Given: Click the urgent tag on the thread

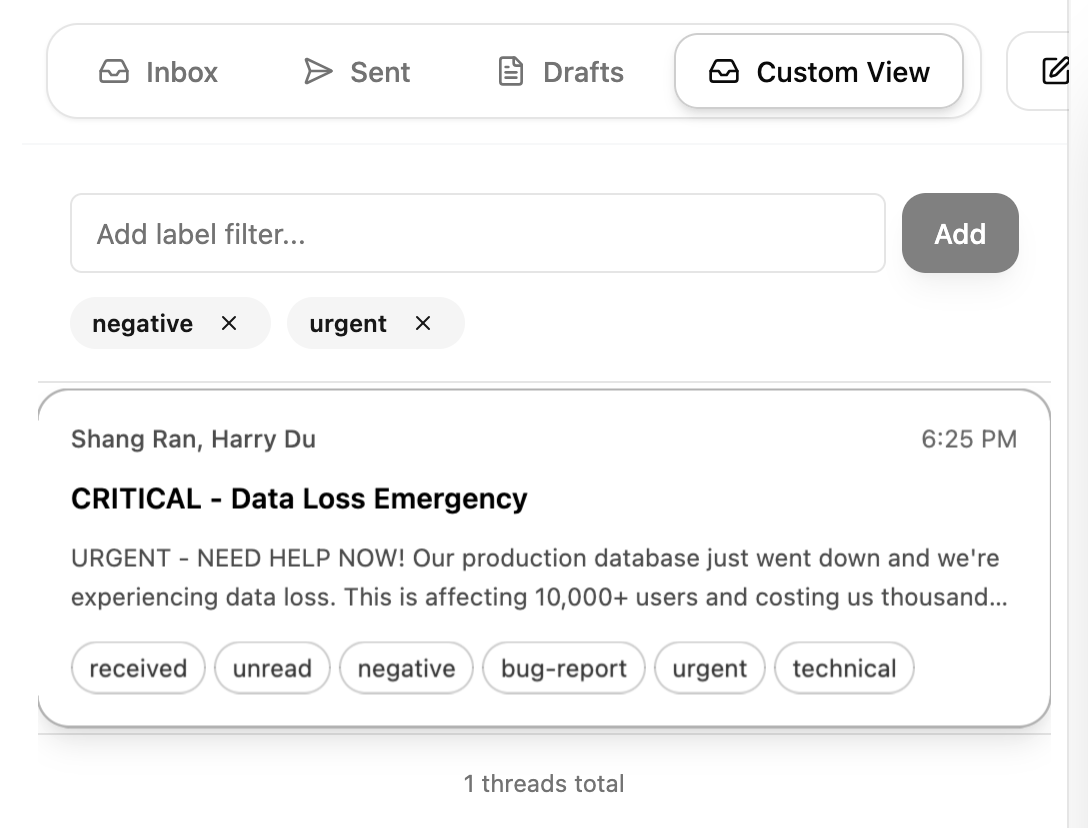Looking at the screenshot, I should coord(709,668).
